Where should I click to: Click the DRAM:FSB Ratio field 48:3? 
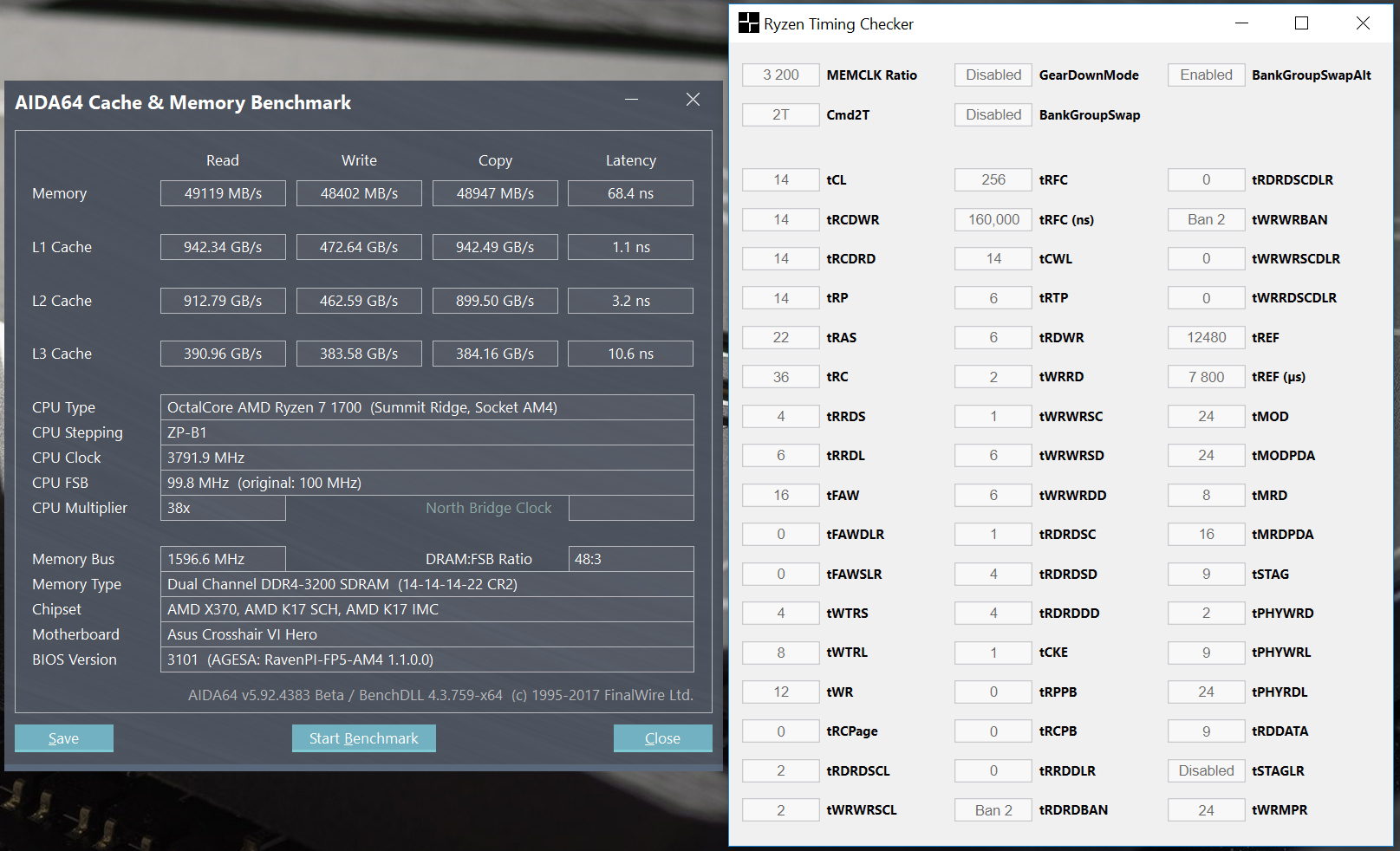[x=631, y=559]
